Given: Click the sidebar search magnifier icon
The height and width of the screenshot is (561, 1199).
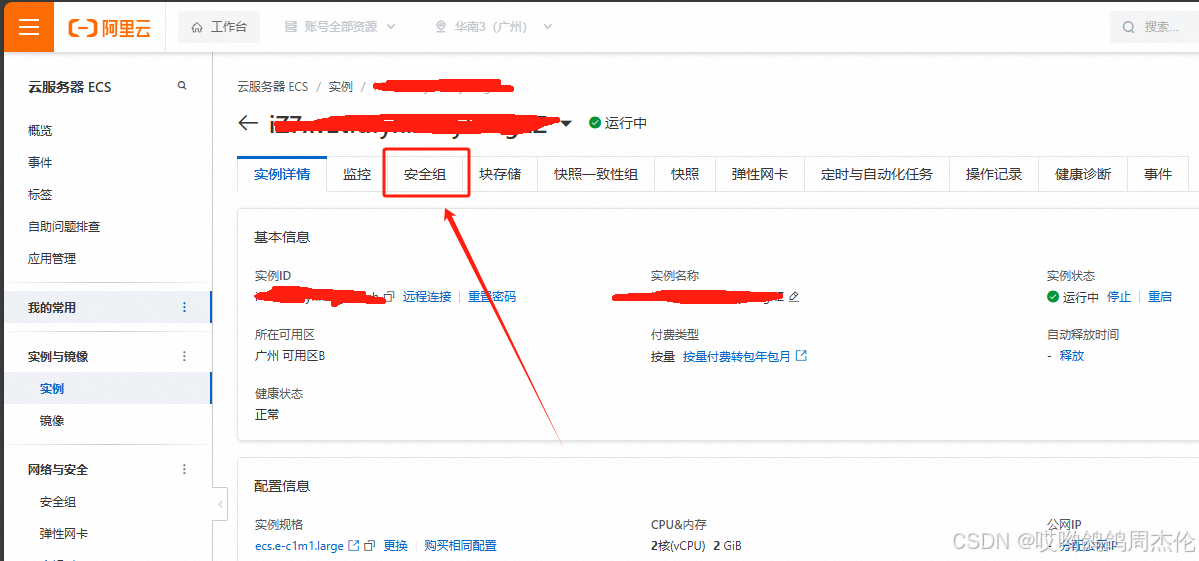Looking at the screenshot, I should coord(182,86).
